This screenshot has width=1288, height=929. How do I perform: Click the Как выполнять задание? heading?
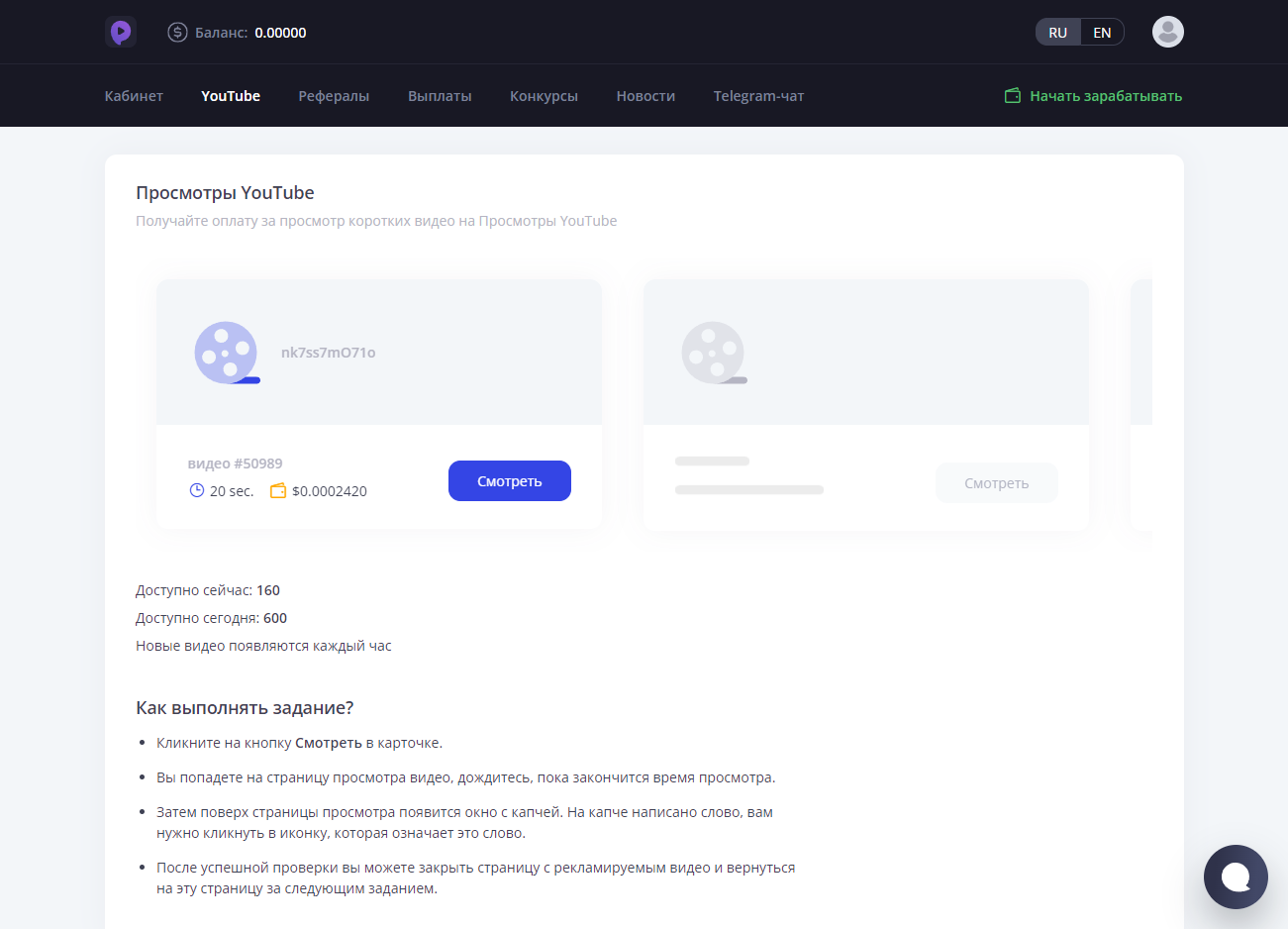click(x=245, y=708)
